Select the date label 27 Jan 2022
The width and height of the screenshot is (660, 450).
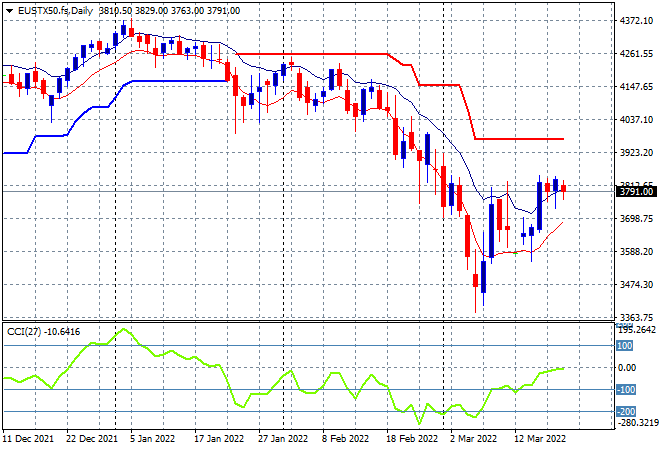point(283,439)
